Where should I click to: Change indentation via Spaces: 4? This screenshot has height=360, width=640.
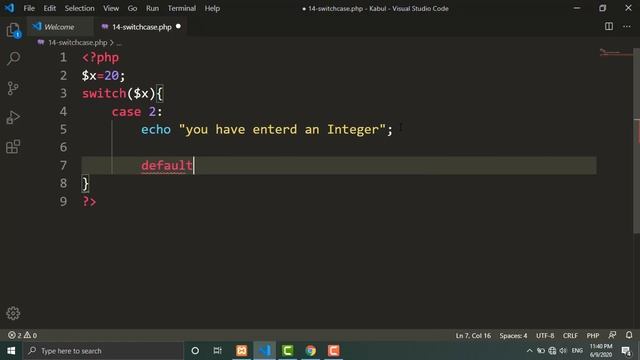513,336
